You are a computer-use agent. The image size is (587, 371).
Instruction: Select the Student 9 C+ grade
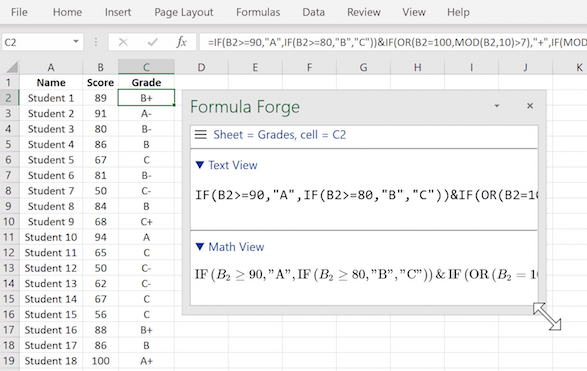point(146,222)
